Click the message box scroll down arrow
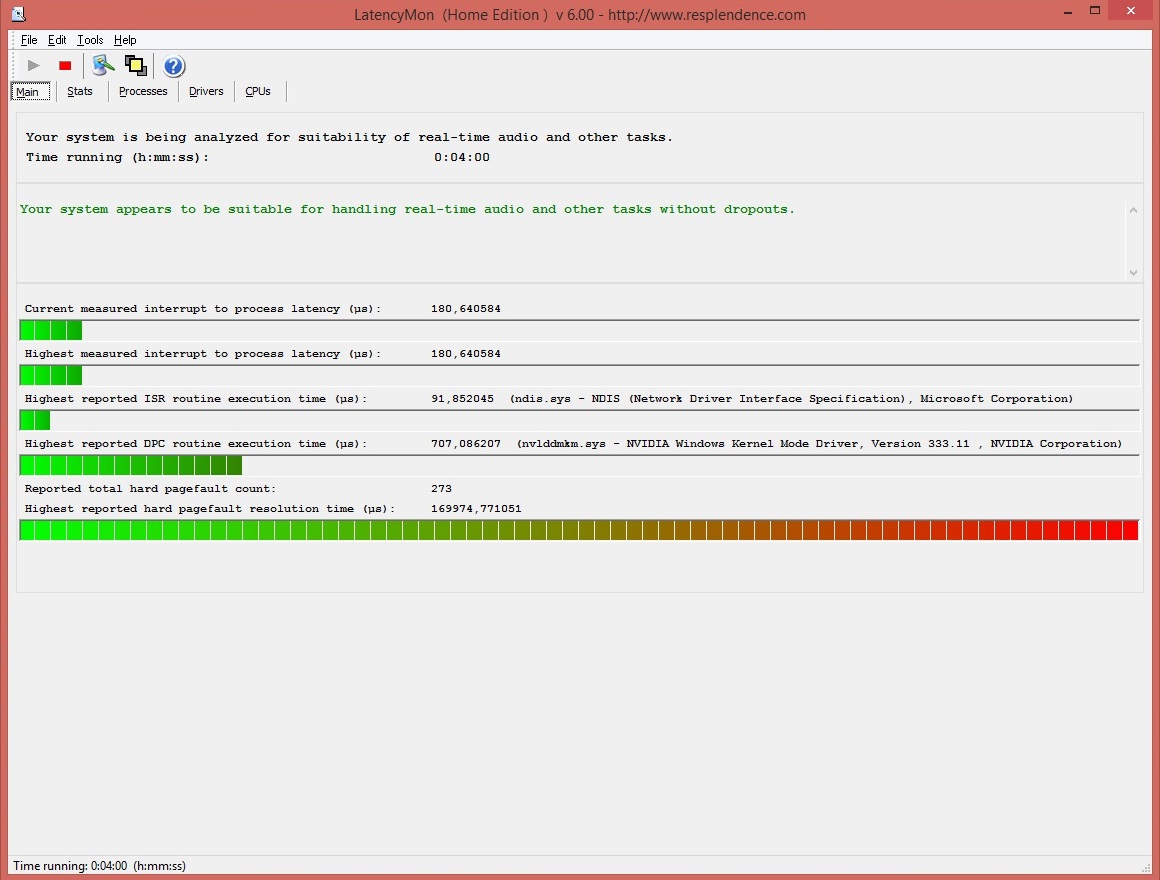 tap(1133, 273)
